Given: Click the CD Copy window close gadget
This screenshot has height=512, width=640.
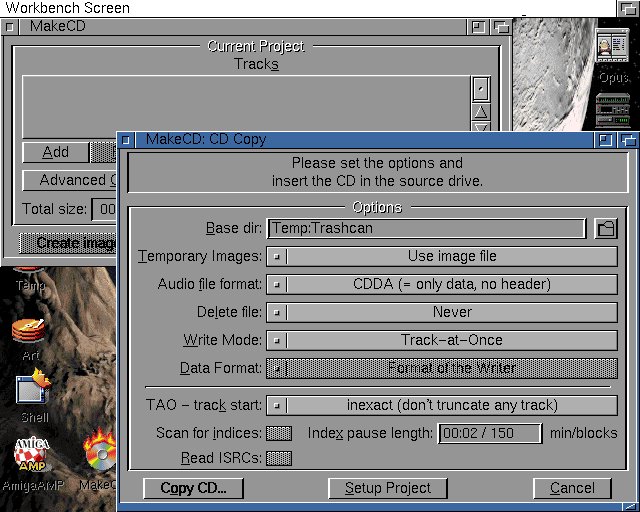Looking at the screenshot, I should pos(126,140).
